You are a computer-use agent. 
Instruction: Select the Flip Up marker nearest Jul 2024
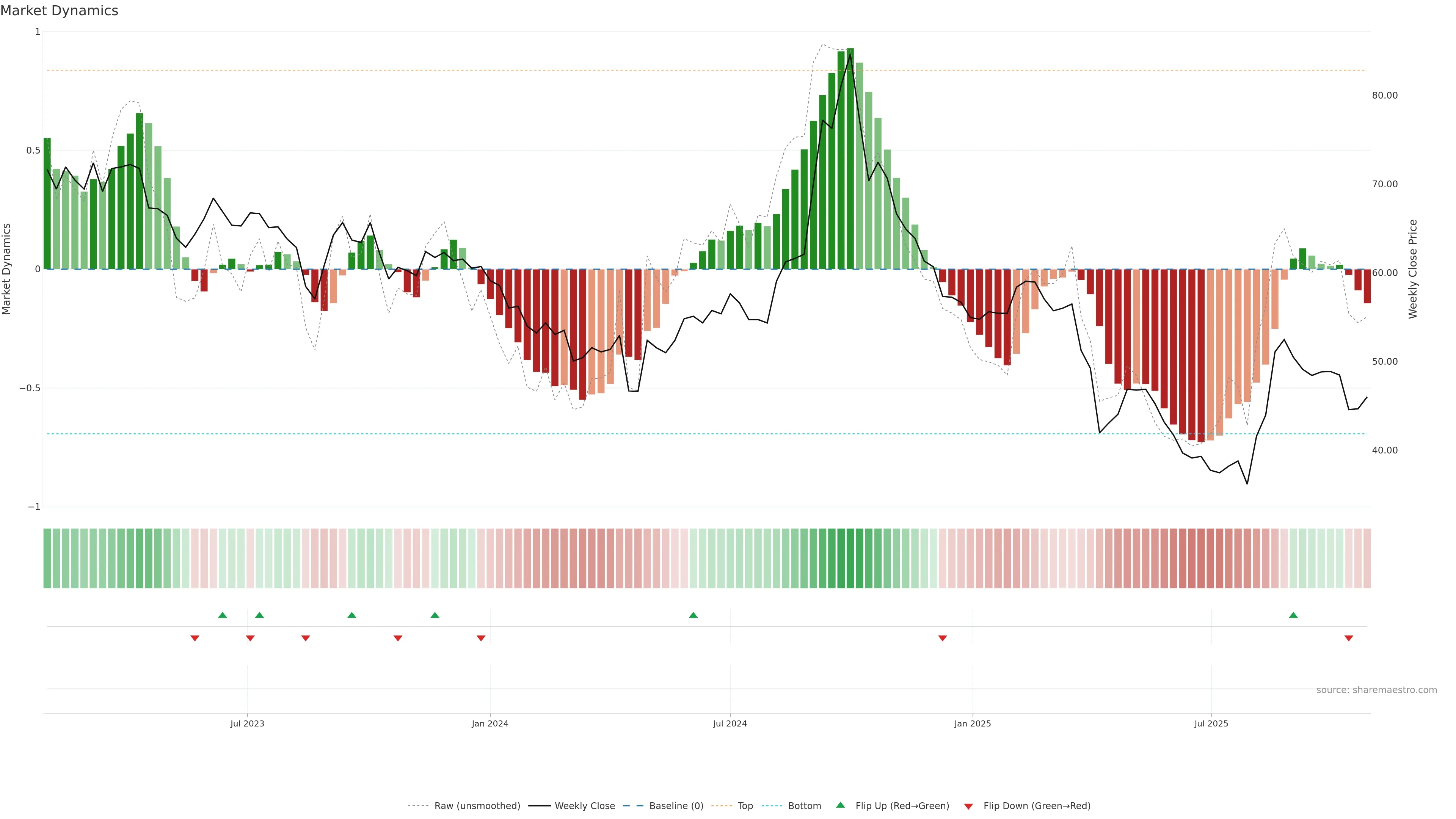click(693, 615)
